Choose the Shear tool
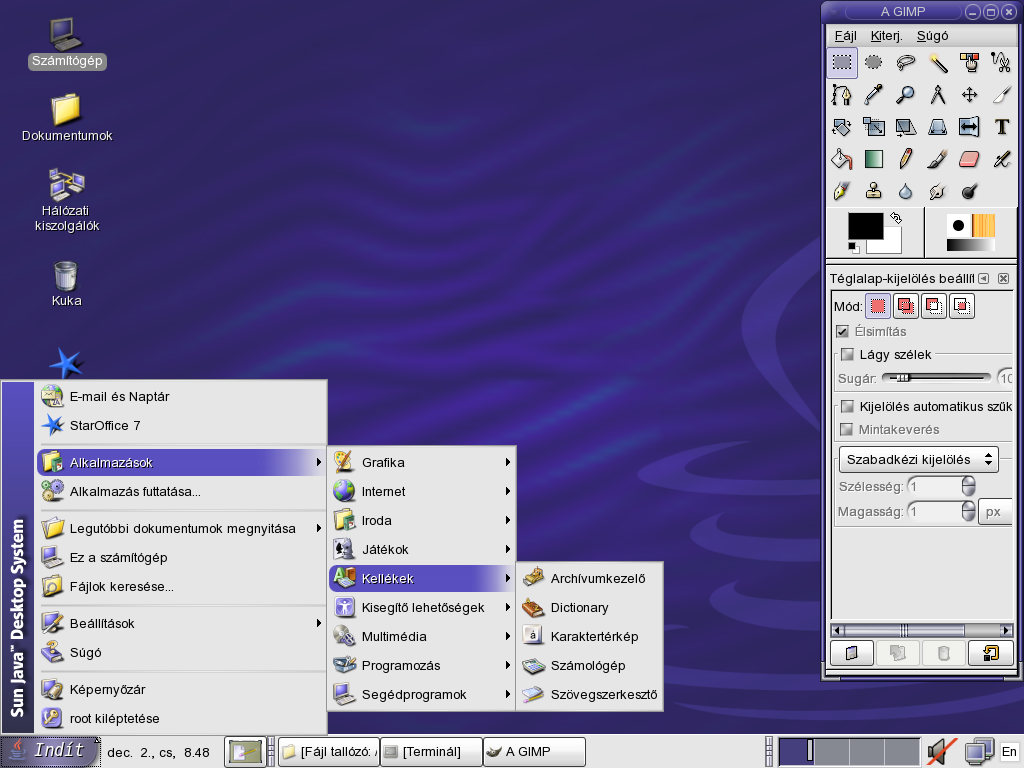 point(906,127)
